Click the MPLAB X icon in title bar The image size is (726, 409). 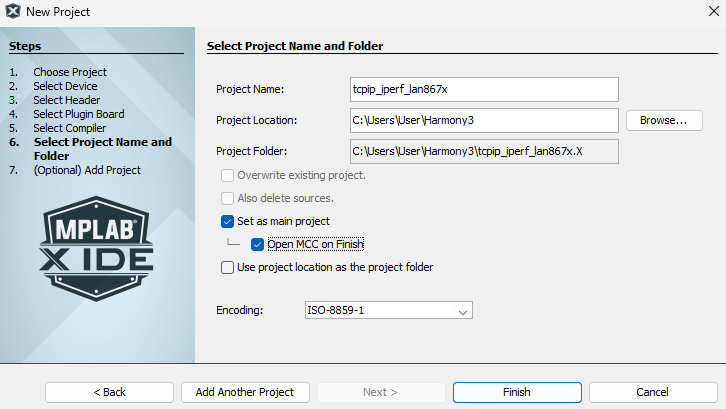pos(13,12)
